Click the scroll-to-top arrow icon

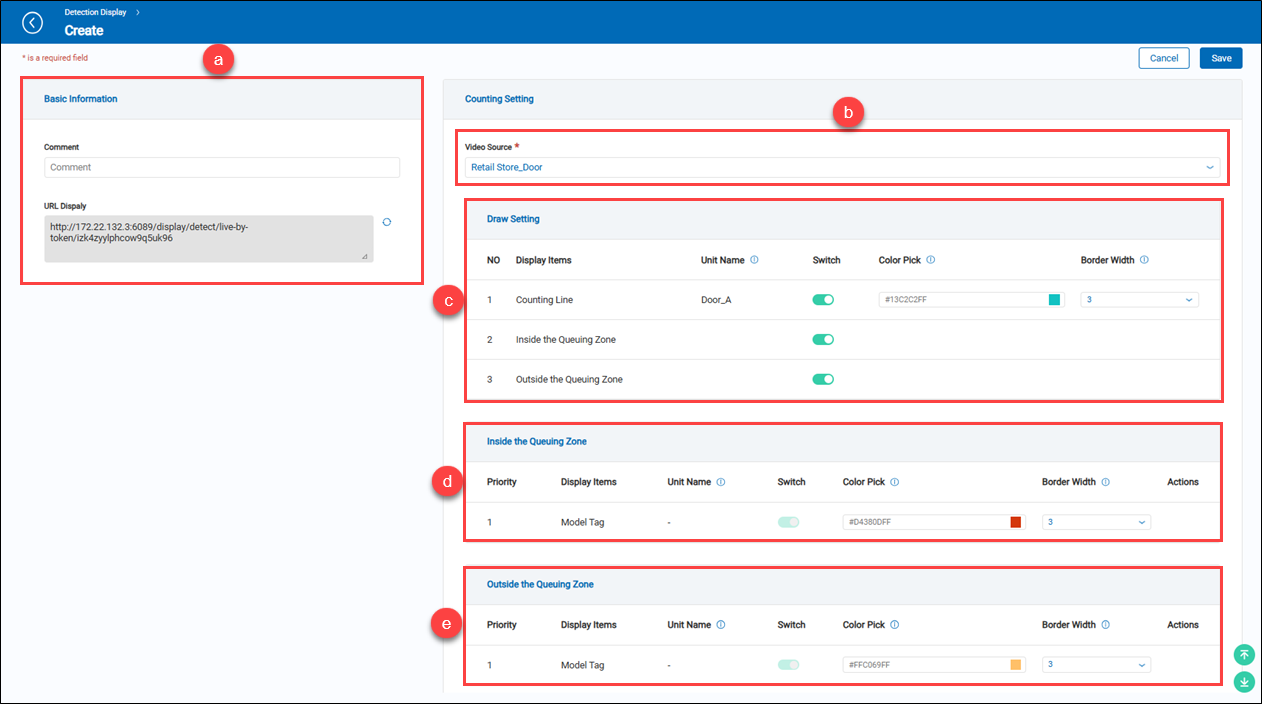[1244, 655]
